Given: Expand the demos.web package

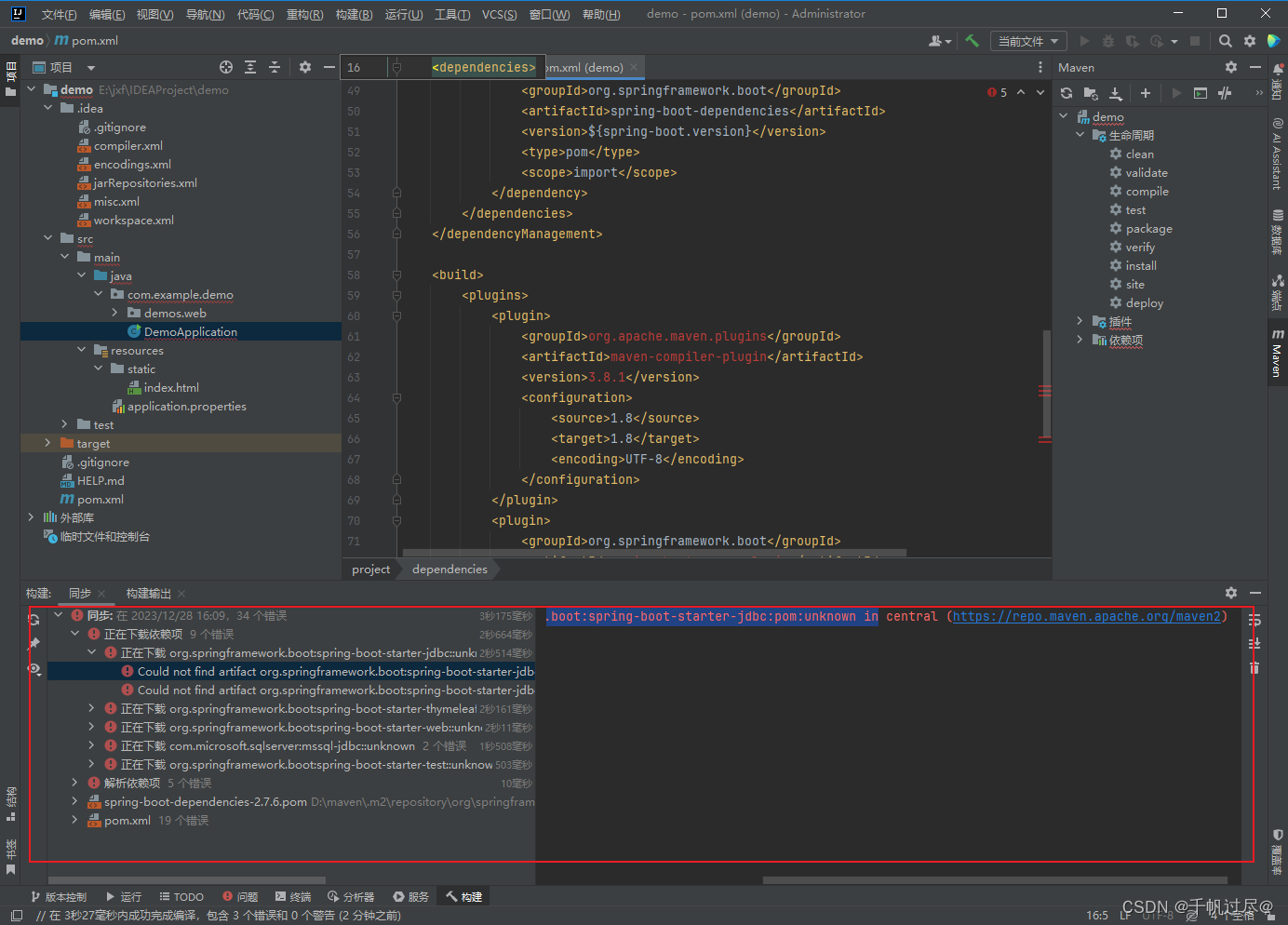Looking at the screenshot, I should coord(114,313).
